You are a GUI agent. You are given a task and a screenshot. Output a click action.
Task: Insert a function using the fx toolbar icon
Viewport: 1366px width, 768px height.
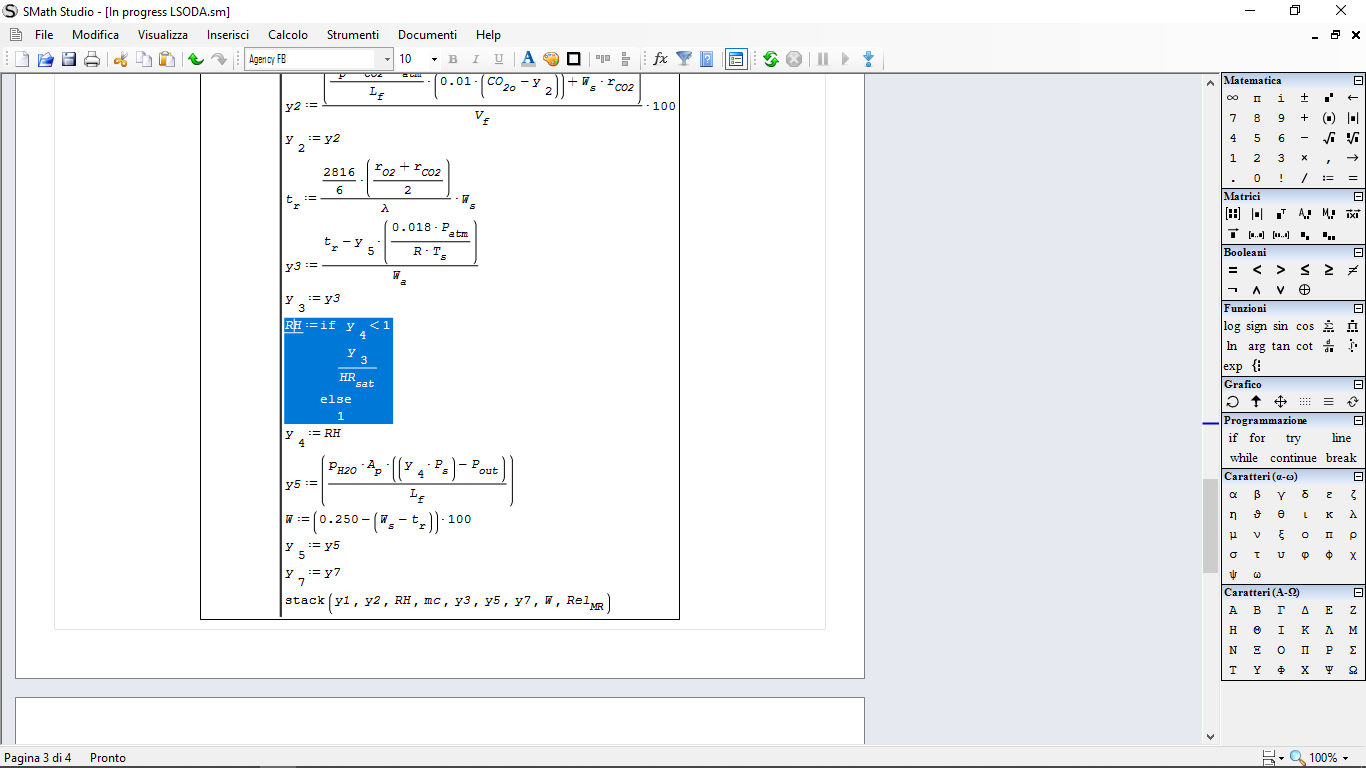point(659,59)
